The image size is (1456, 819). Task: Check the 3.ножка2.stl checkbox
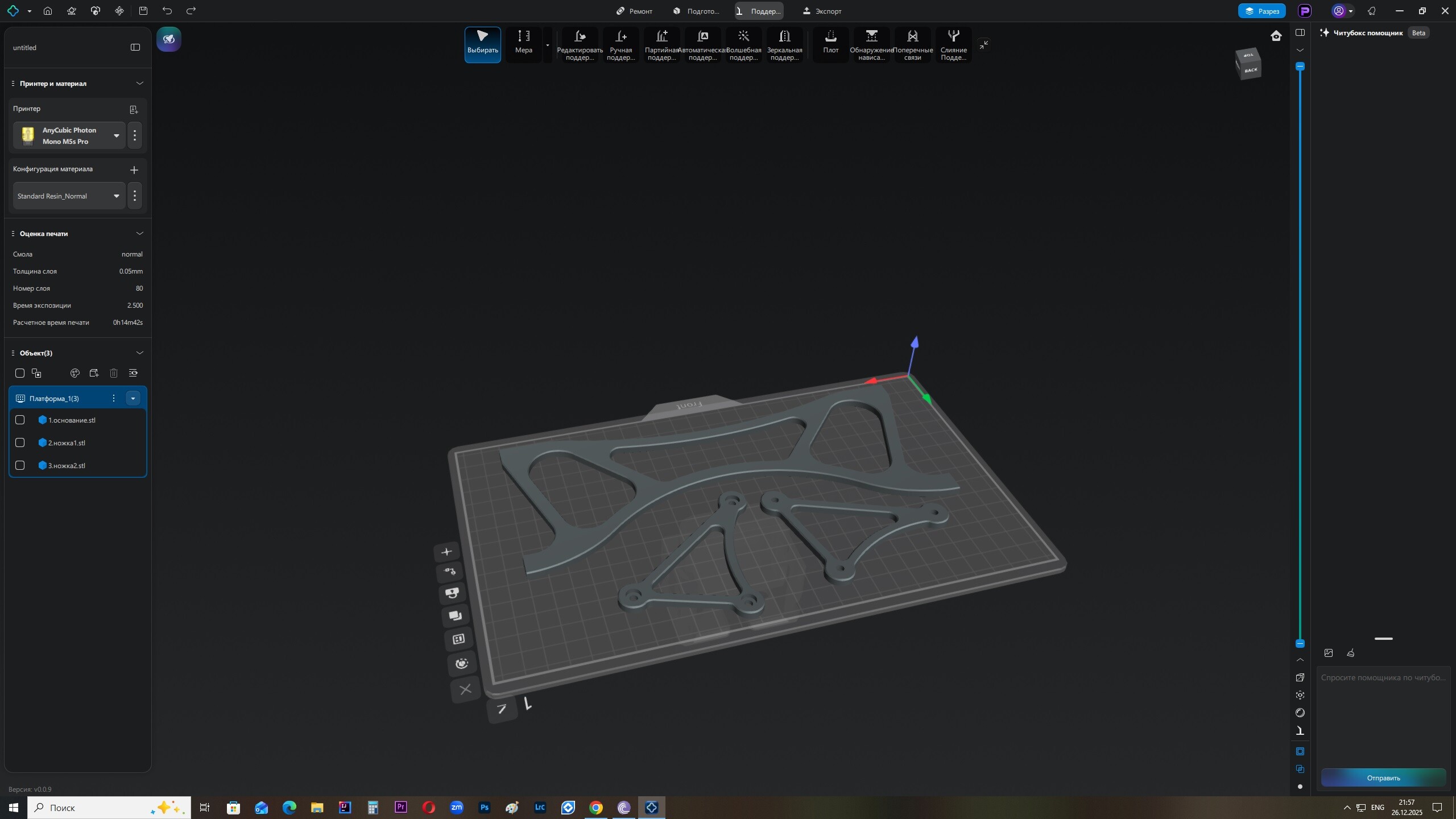20,465
